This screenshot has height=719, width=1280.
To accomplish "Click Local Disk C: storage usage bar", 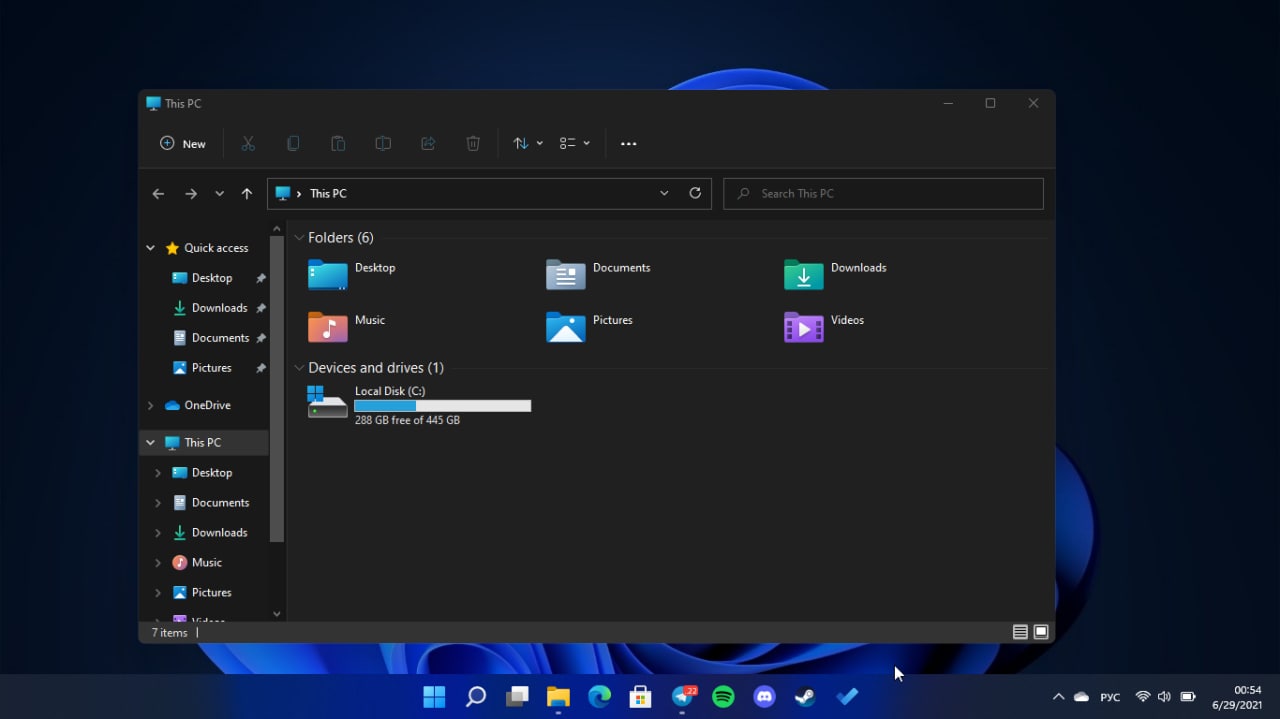I will tap(442, 406).
